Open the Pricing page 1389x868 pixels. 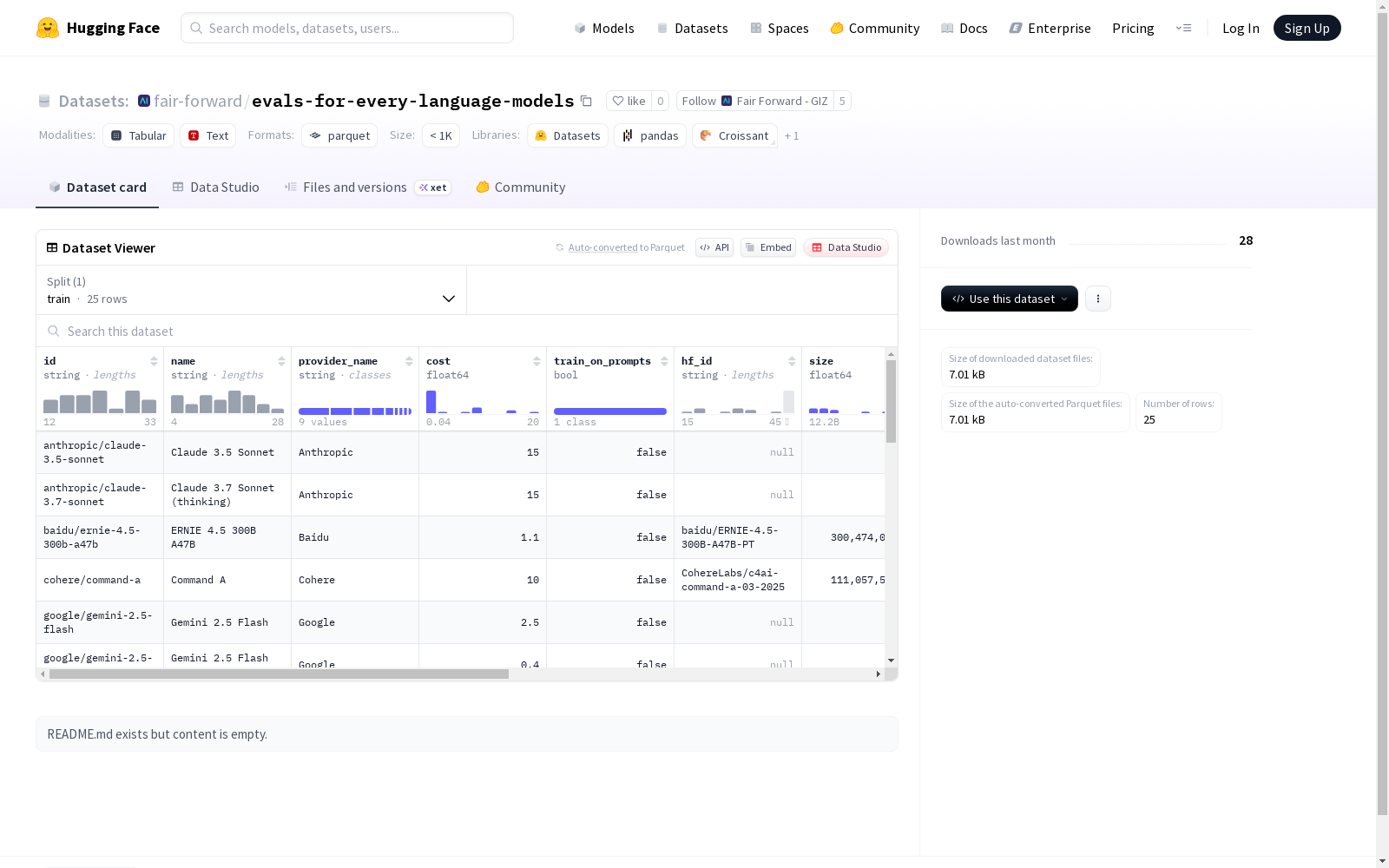1133,28
